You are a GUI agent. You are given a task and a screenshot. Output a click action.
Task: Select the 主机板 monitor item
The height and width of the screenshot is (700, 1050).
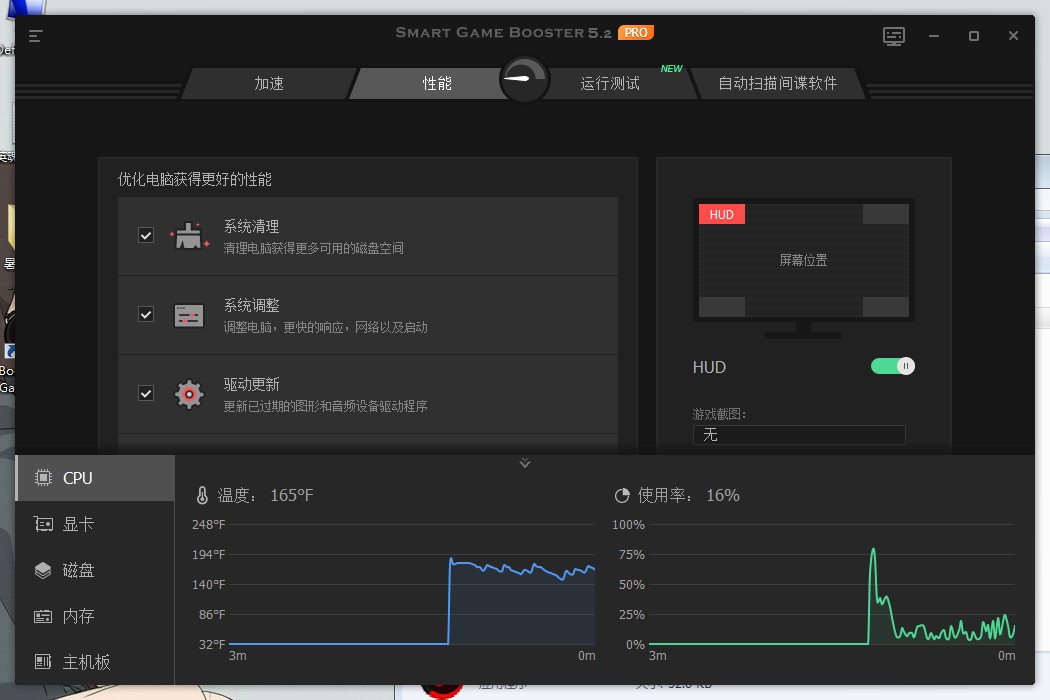[x=94, y=662]
